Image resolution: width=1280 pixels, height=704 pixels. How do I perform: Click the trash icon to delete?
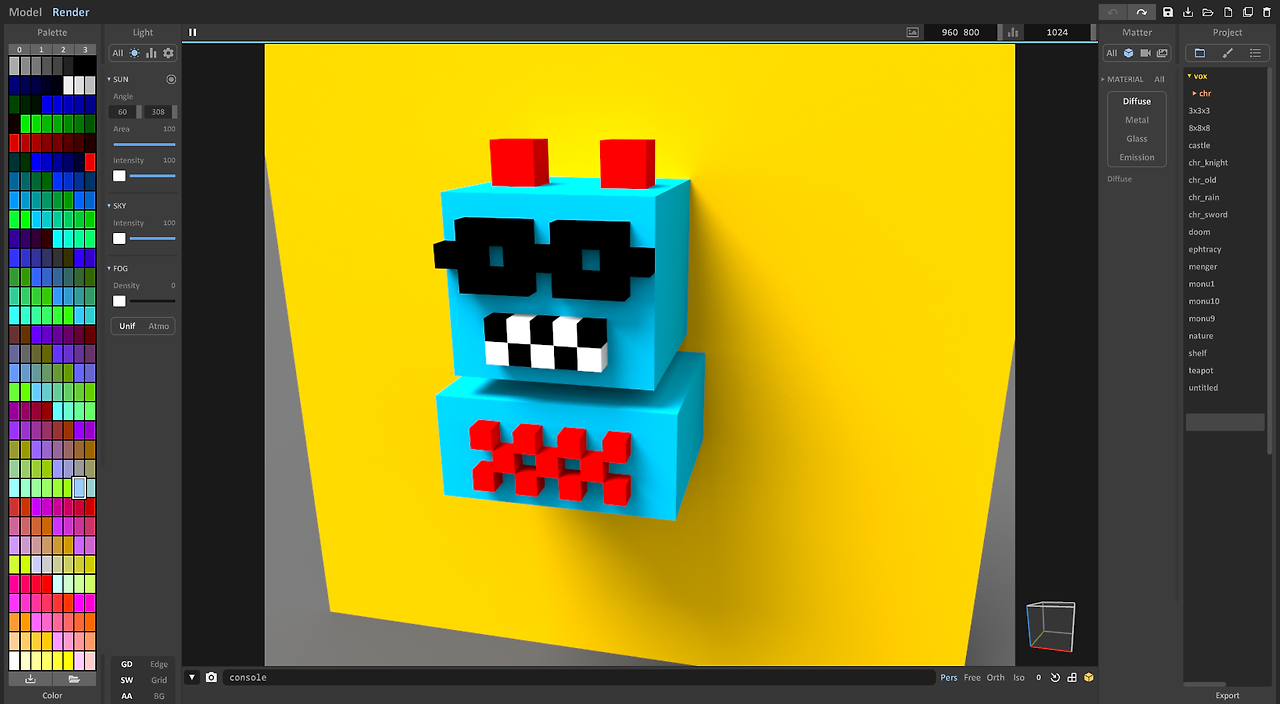(x=1267, y=12)
